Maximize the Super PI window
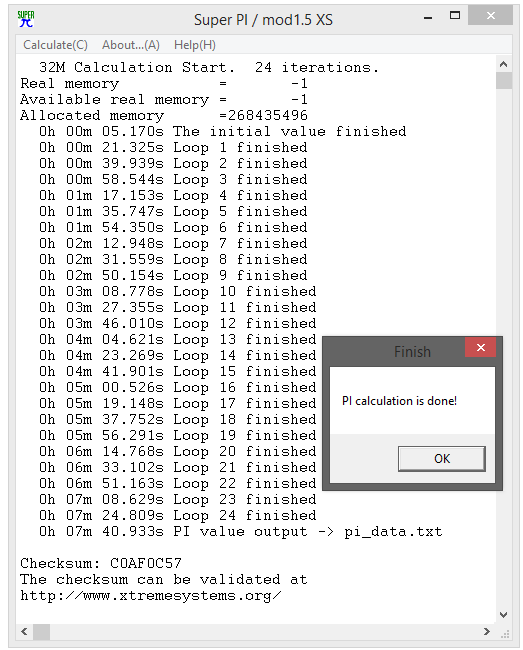The image size is (523, 650). [455, 16]
